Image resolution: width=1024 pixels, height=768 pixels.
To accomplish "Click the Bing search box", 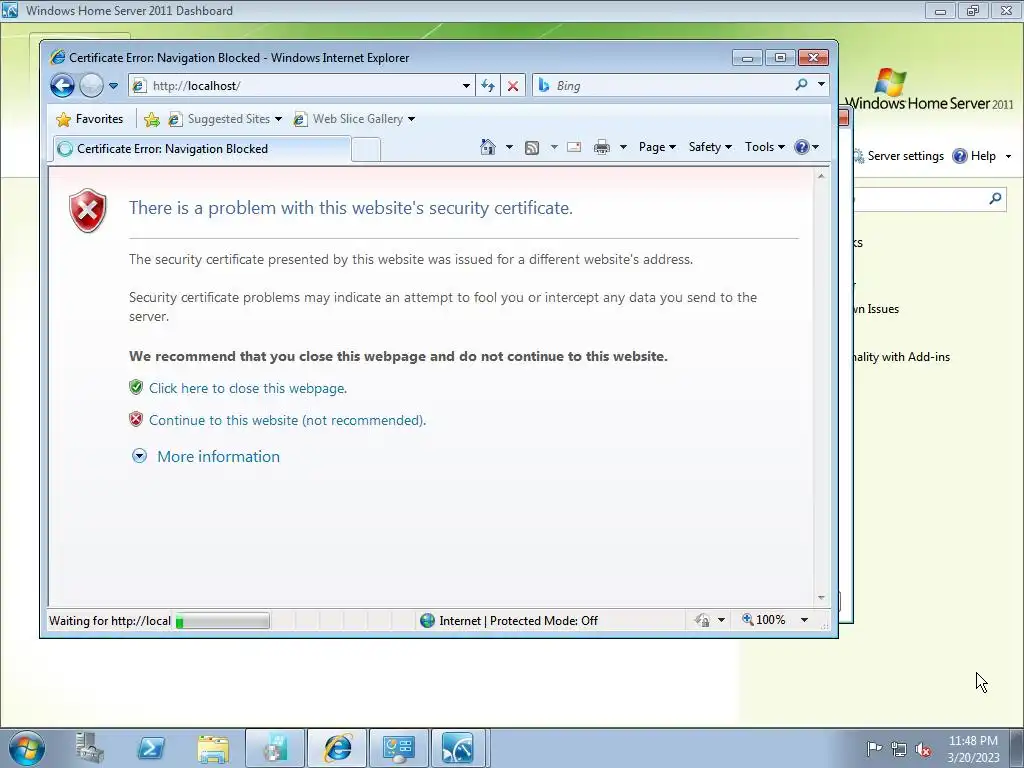I will (663, 86).
